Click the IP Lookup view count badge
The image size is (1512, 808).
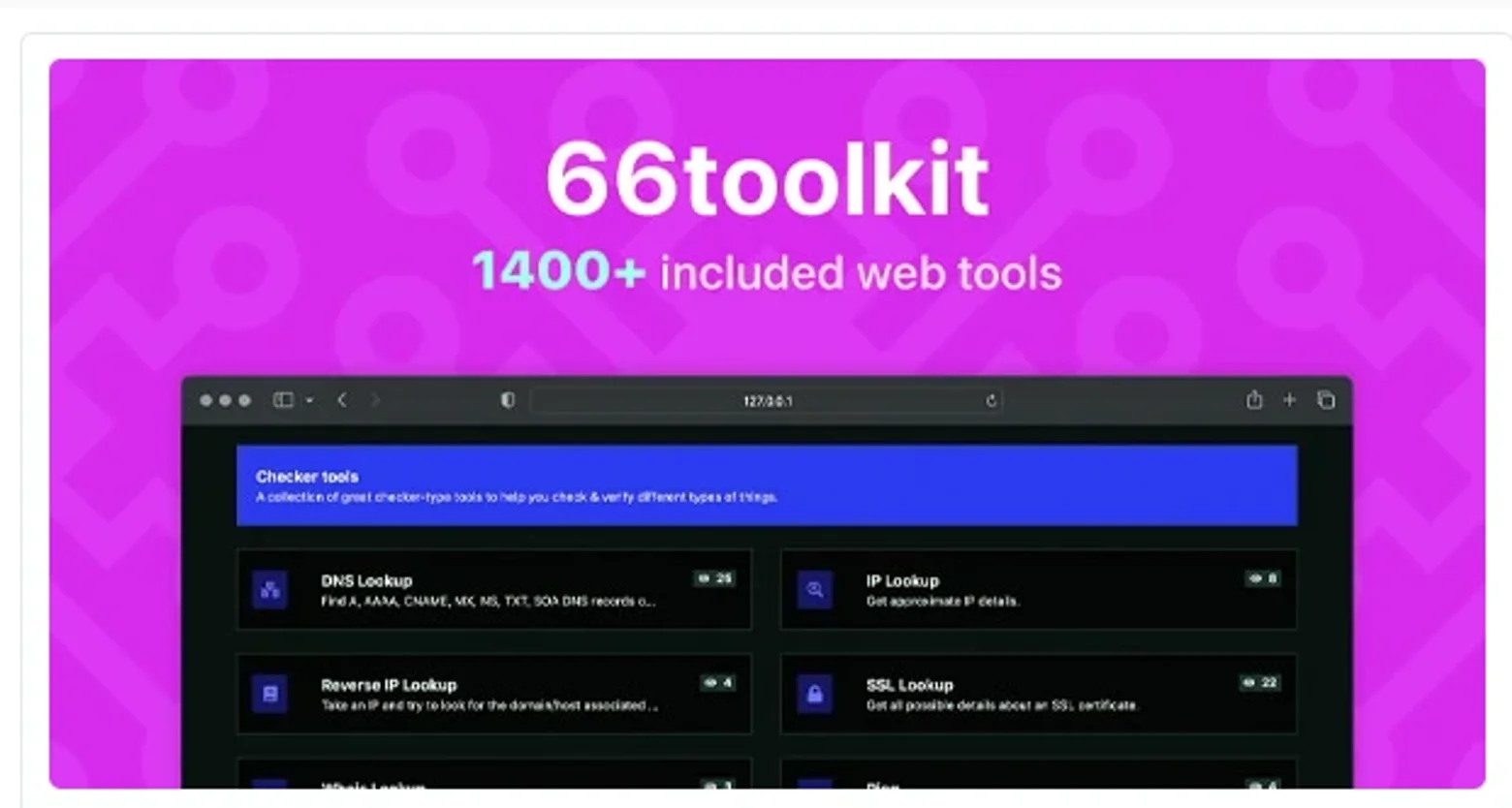(x=1263, y=578)
